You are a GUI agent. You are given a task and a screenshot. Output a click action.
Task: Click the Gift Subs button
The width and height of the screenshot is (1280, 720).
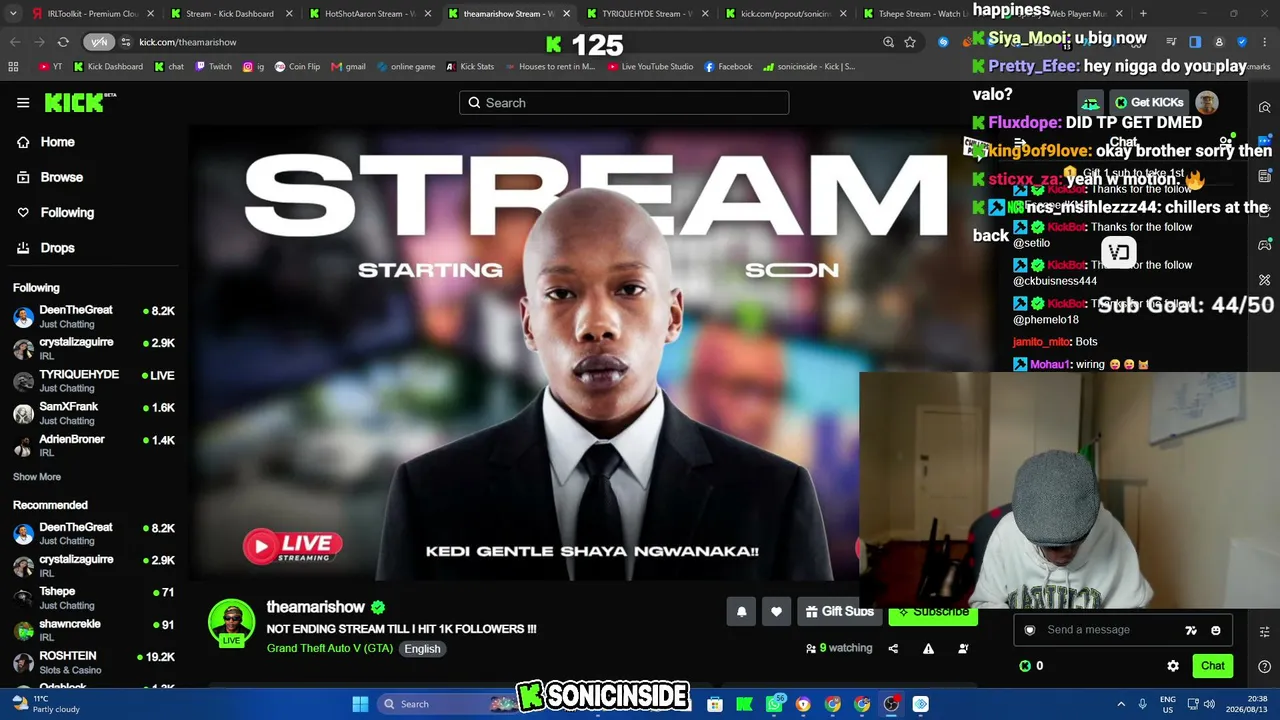click(x=839, y=612)
